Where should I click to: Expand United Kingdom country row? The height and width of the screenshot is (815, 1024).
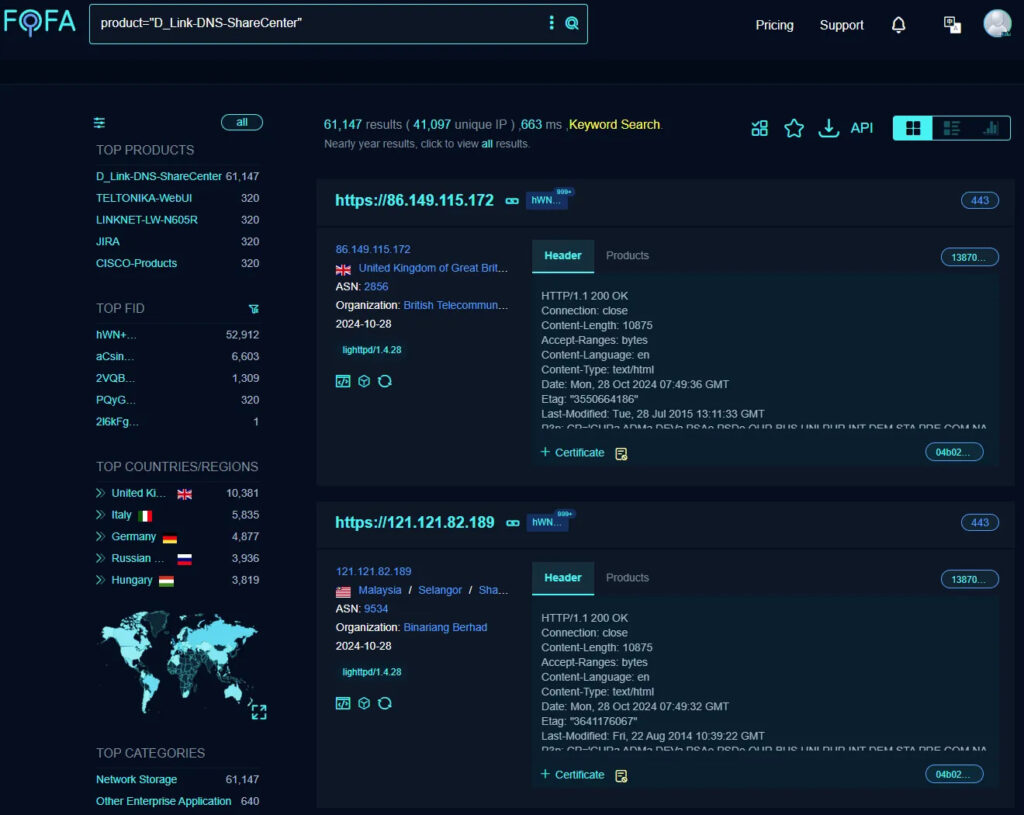click(x=101, y=493)
